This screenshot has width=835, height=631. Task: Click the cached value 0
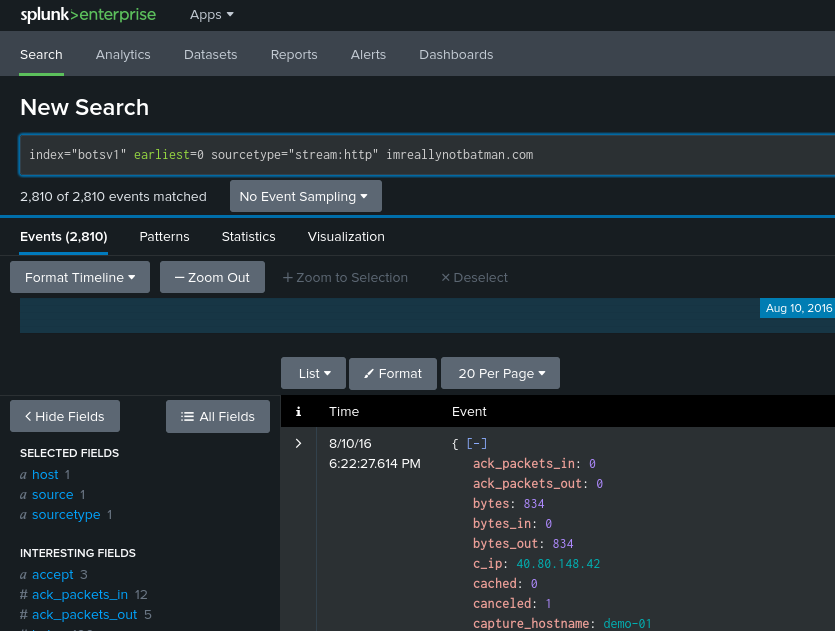pyautogui.click(x=534, y=584)
